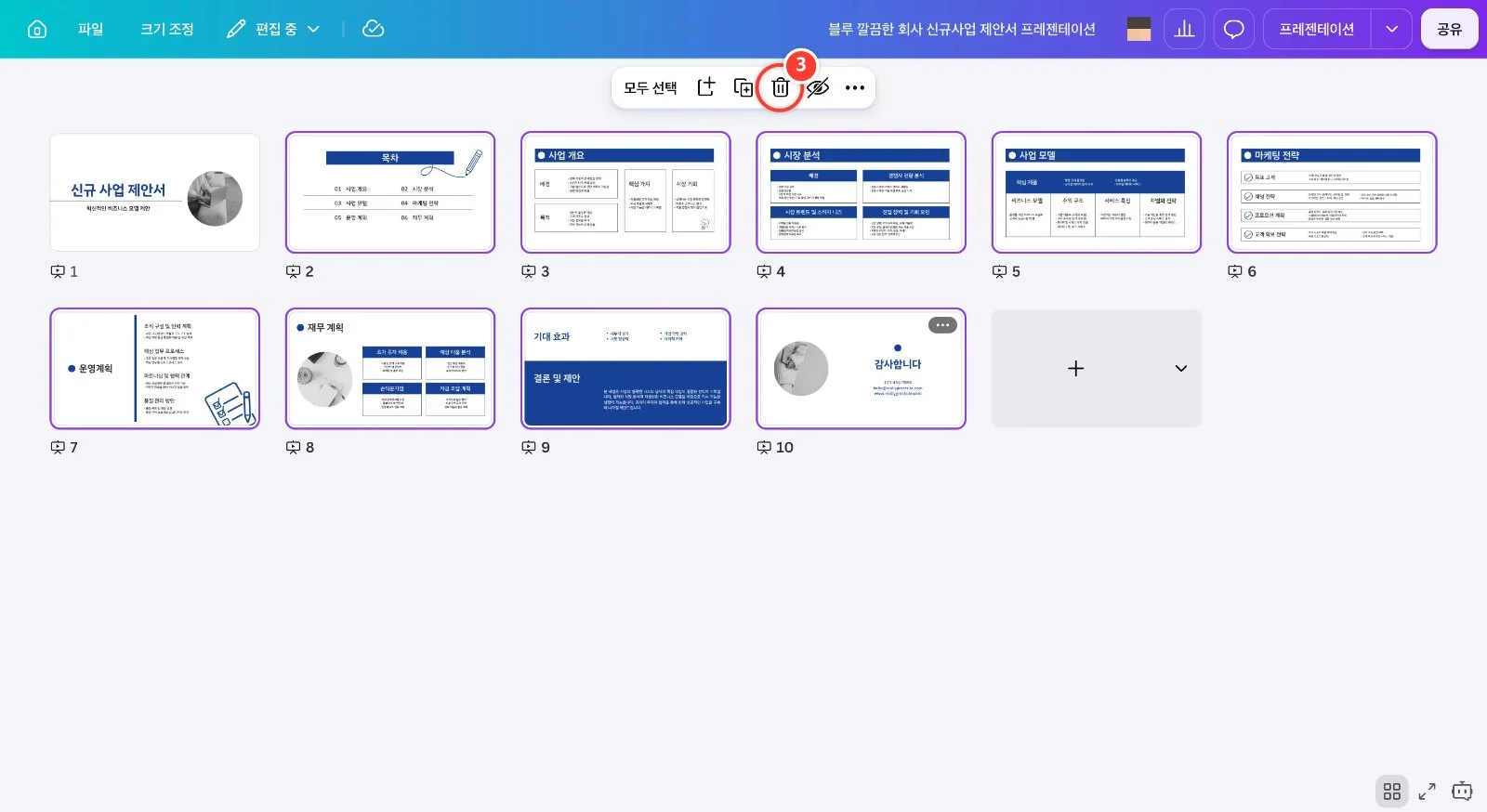The image size is (1487, 812).
Task: Select the 기대 효과 slide 9 thumbnail
Action: click(x=625, y=369)
